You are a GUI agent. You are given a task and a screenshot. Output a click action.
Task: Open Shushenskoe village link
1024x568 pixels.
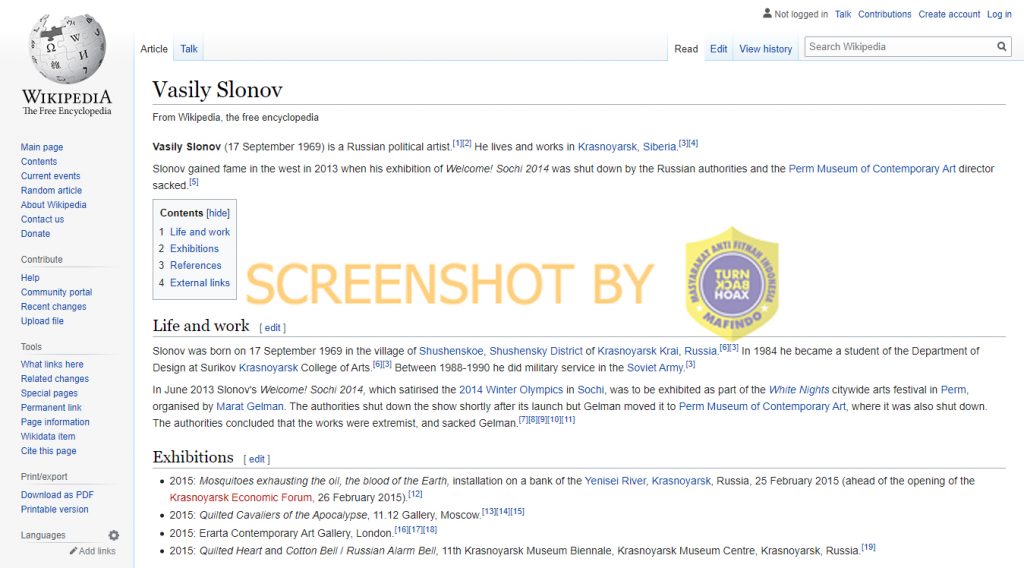click(451, 351)
